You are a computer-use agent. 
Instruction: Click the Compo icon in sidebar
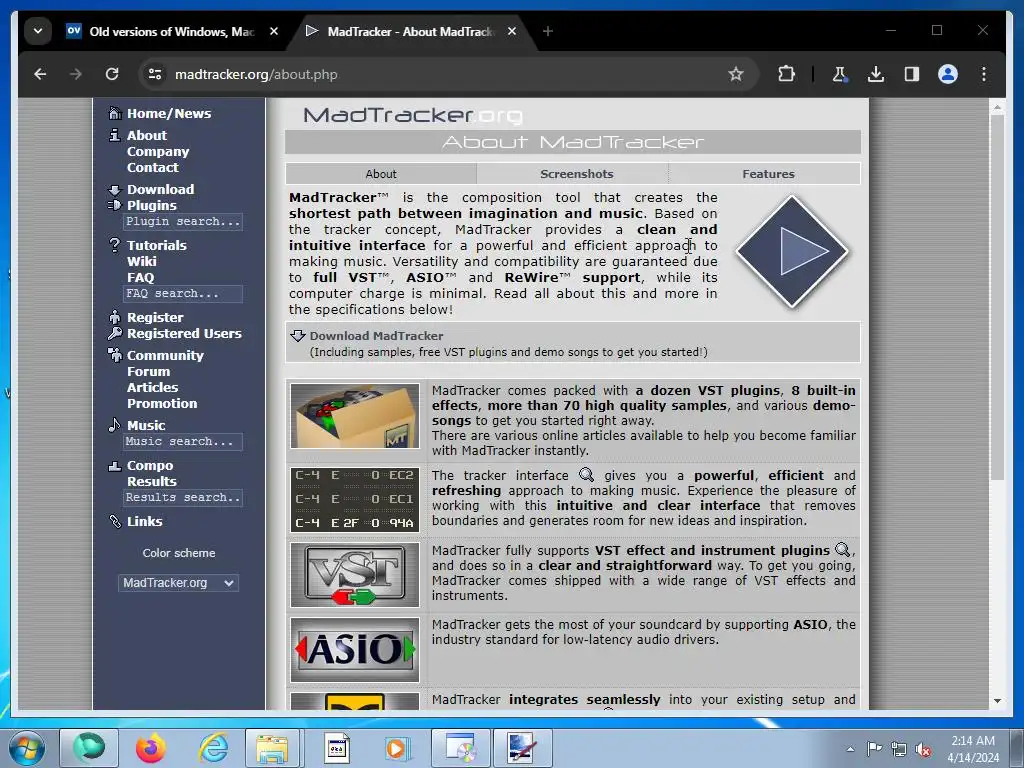pos(115,466)
